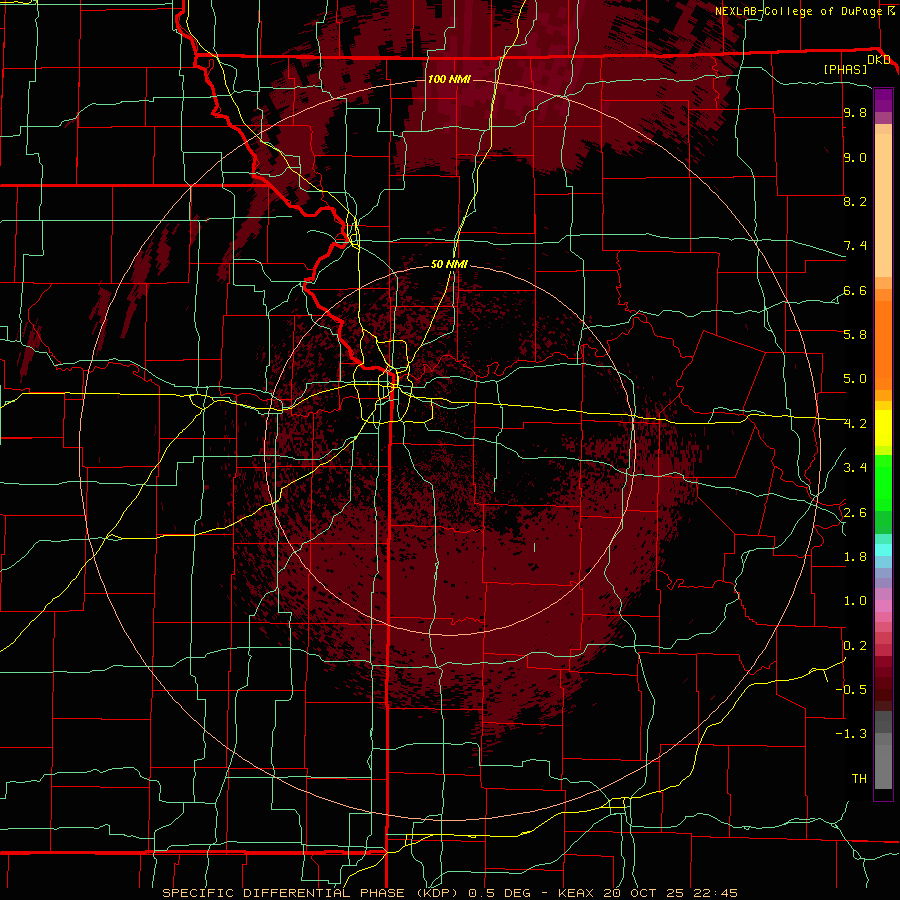Click the 100 NMI range ring label

pyautogui.click(x=449, y=79)
